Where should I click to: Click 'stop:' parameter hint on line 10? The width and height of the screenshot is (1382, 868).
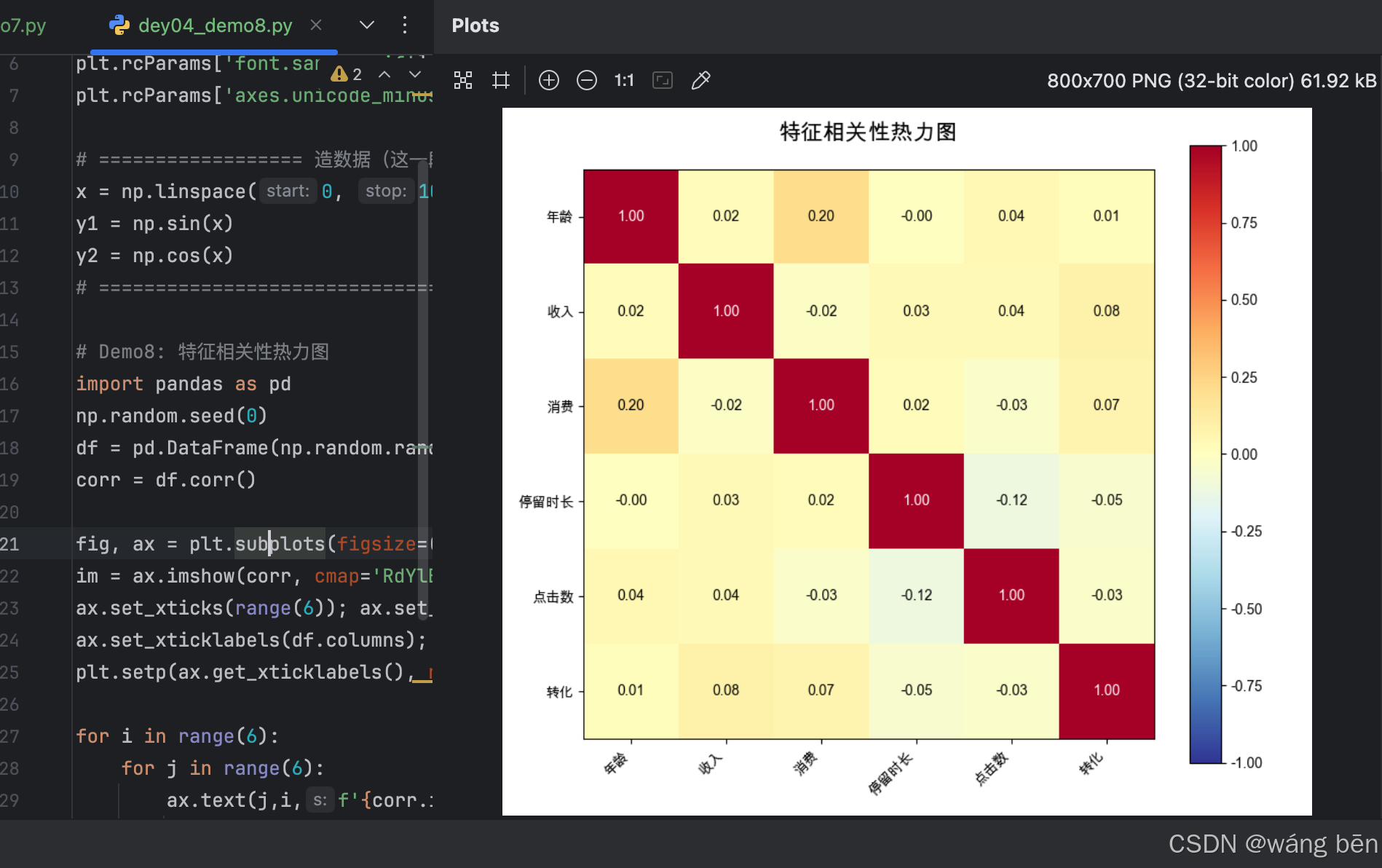pyautogui.click(x=386, y=192)
